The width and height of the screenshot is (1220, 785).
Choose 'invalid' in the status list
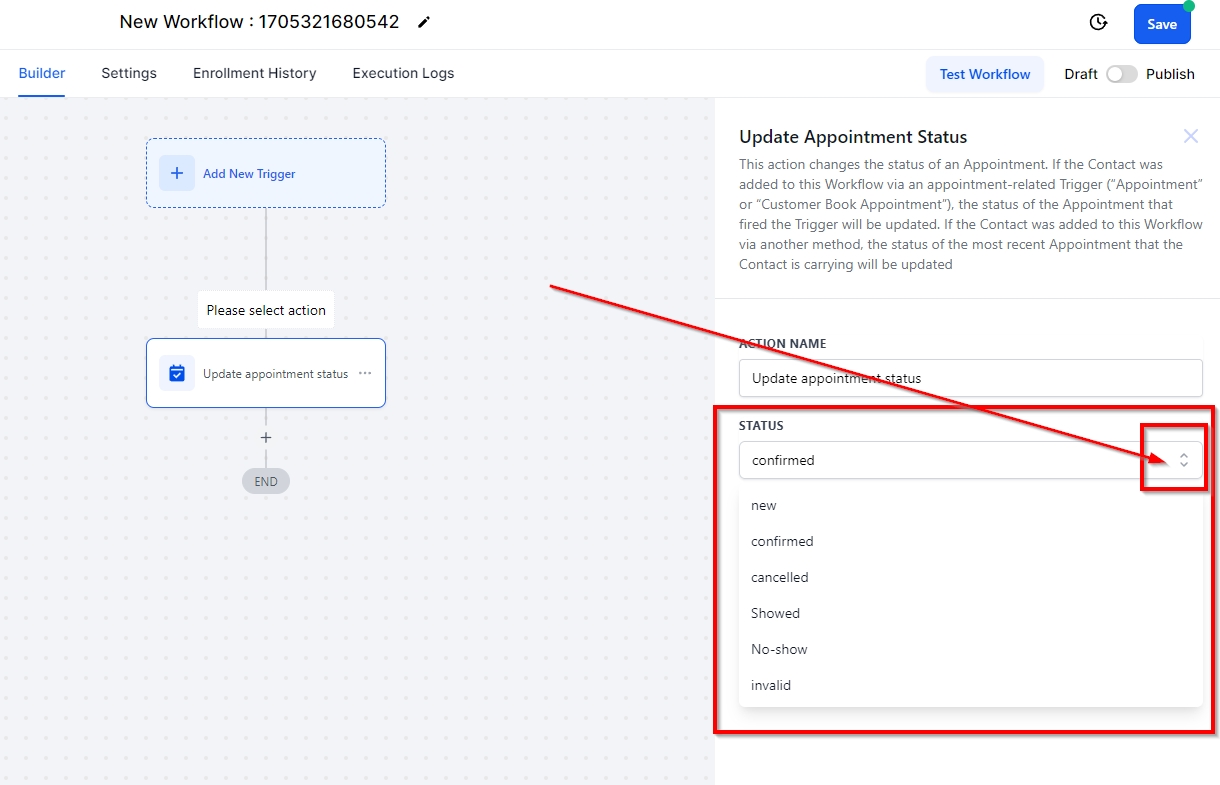pos(771,685)
